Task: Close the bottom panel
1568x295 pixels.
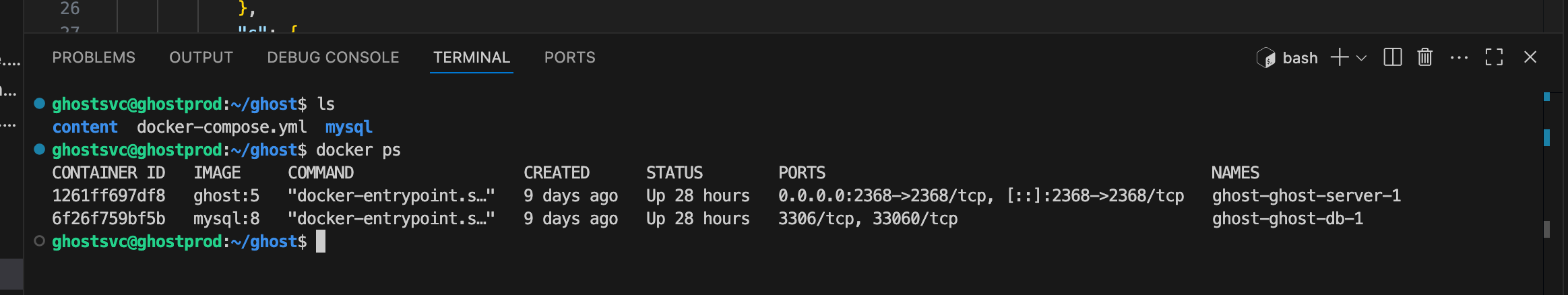Action: (x=1530, y=57)
